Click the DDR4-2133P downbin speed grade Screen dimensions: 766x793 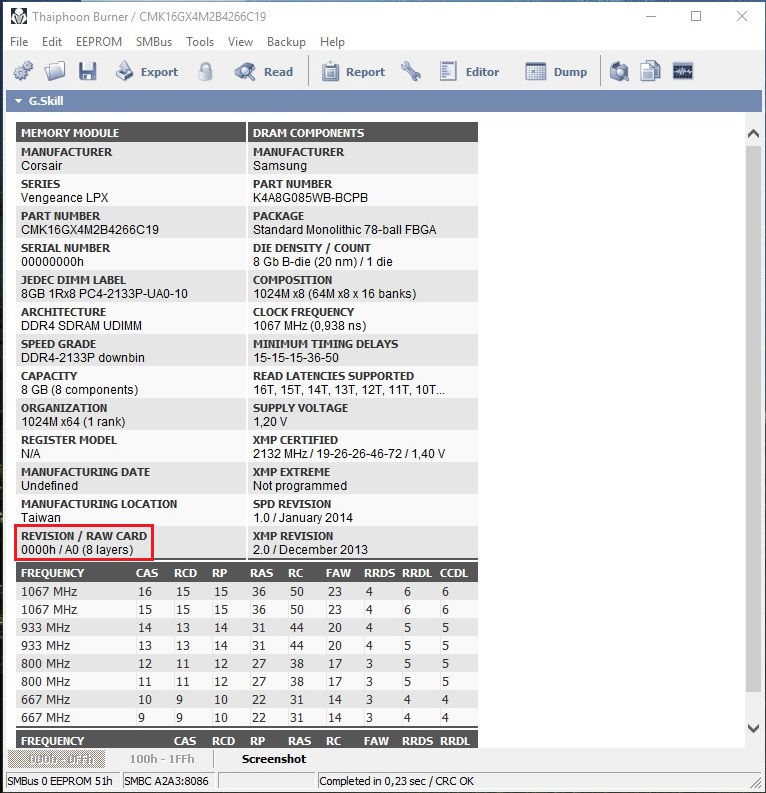click(83, 358)
